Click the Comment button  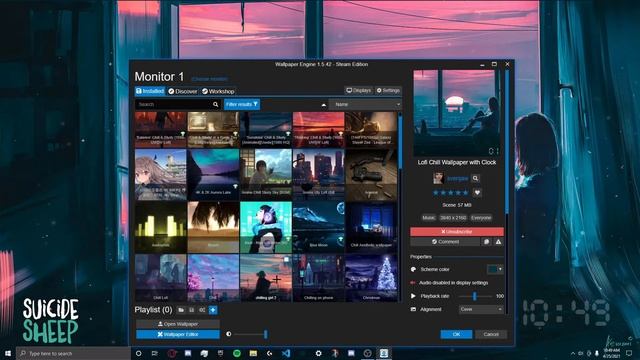pos(445,242)
